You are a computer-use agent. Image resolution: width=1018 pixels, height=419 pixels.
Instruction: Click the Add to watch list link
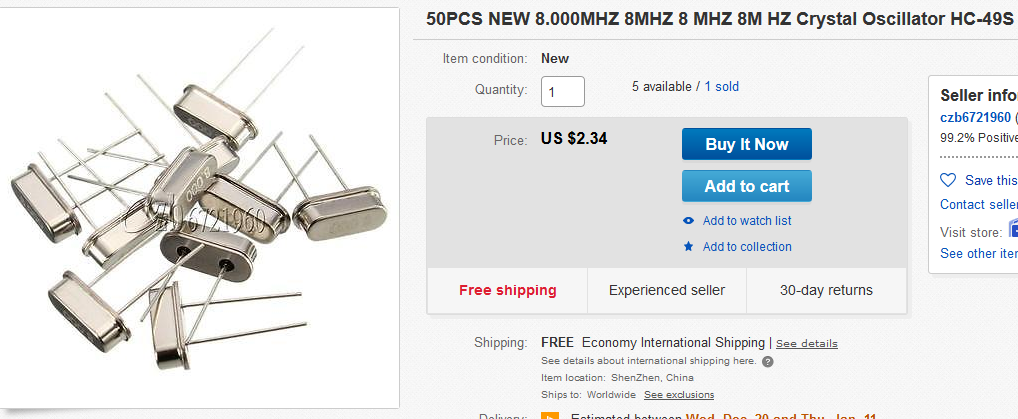pyautogui.click(x=746, y=221)
